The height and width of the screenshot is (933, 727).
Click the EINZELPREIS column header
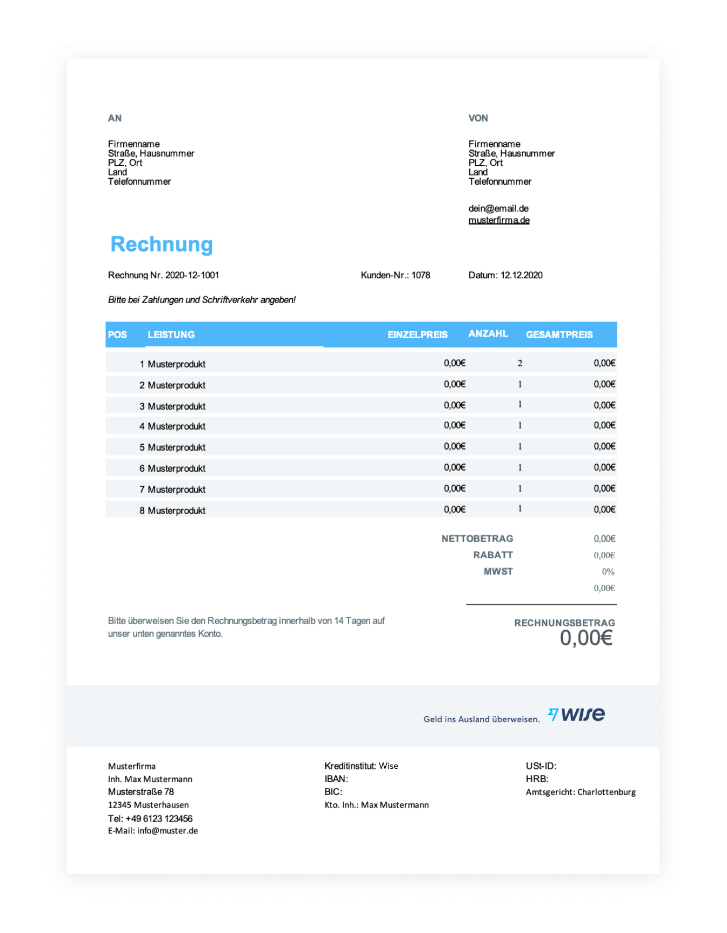(x=417, y=335)
